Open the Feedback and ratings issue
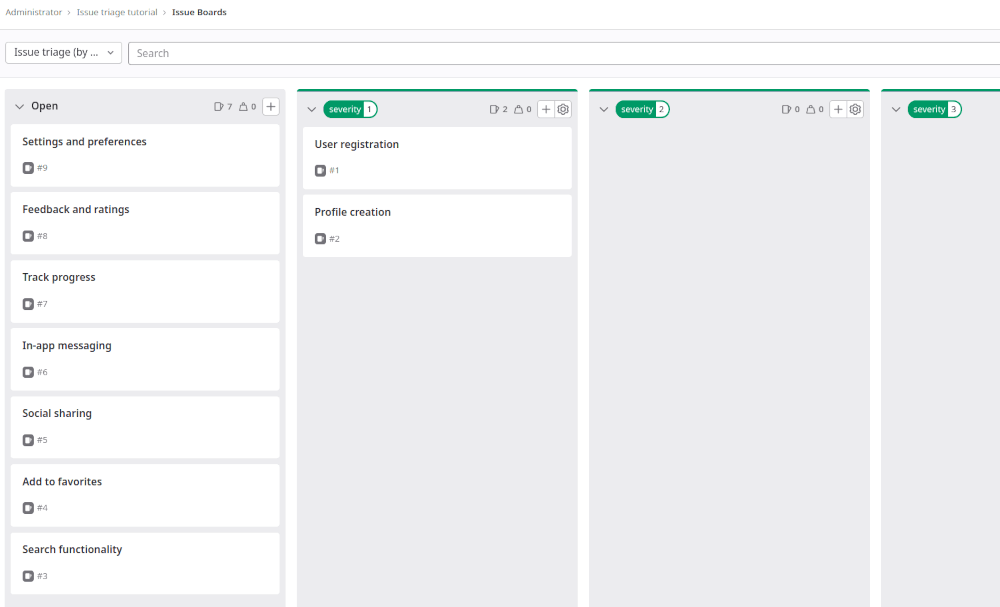The width and height of the screenshot is (1000, 607). pos(76,209)
